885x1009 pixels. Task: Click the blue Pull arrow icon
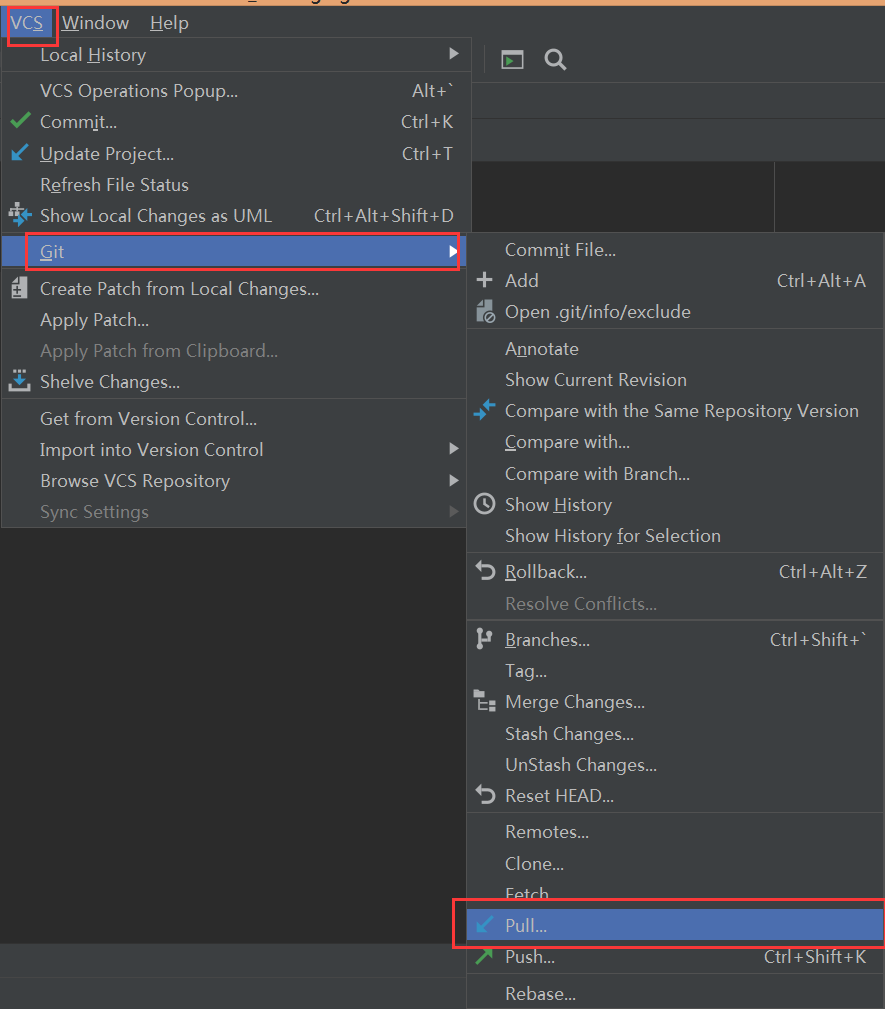pos(484,925)
